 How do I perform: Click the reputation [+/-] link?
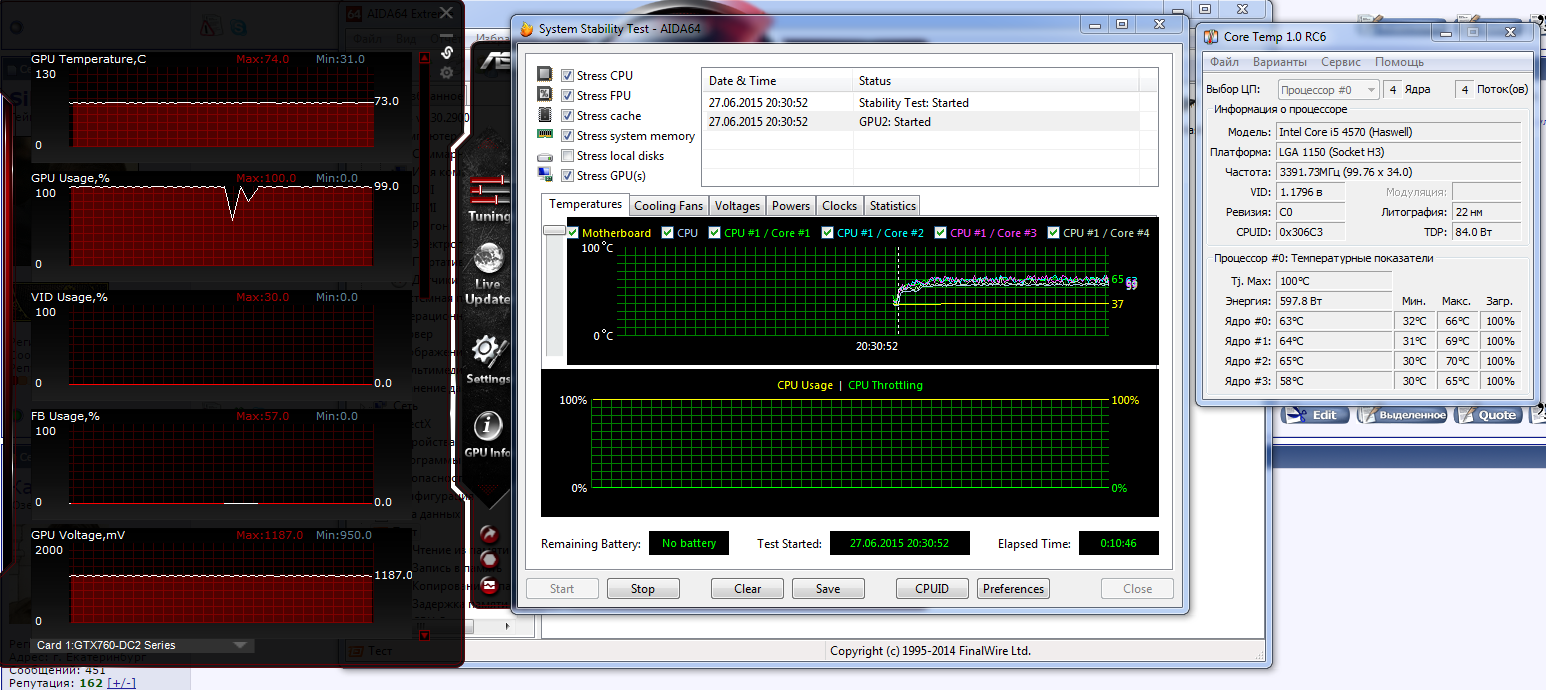[x=121, y=683]
